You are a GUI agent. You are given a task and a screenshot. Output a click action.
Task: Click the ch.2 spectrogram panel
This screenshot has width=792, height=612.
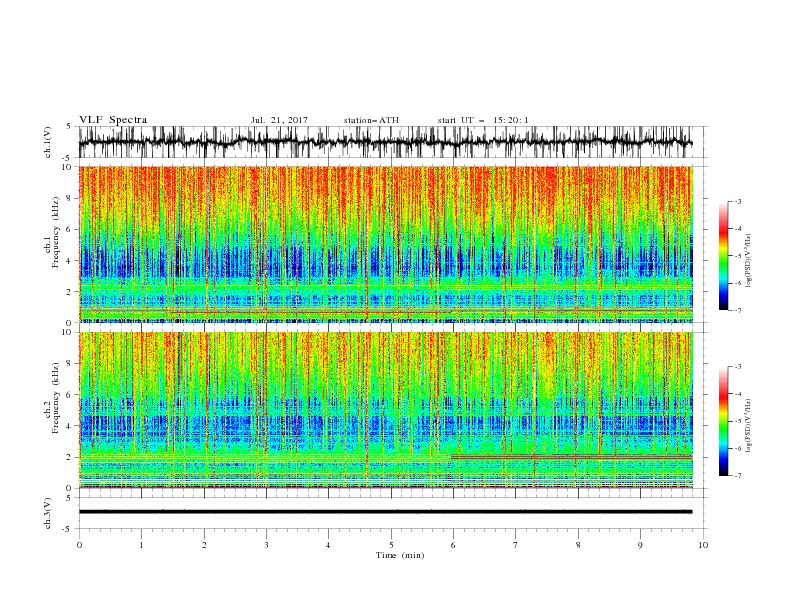(x=385, y=410)
